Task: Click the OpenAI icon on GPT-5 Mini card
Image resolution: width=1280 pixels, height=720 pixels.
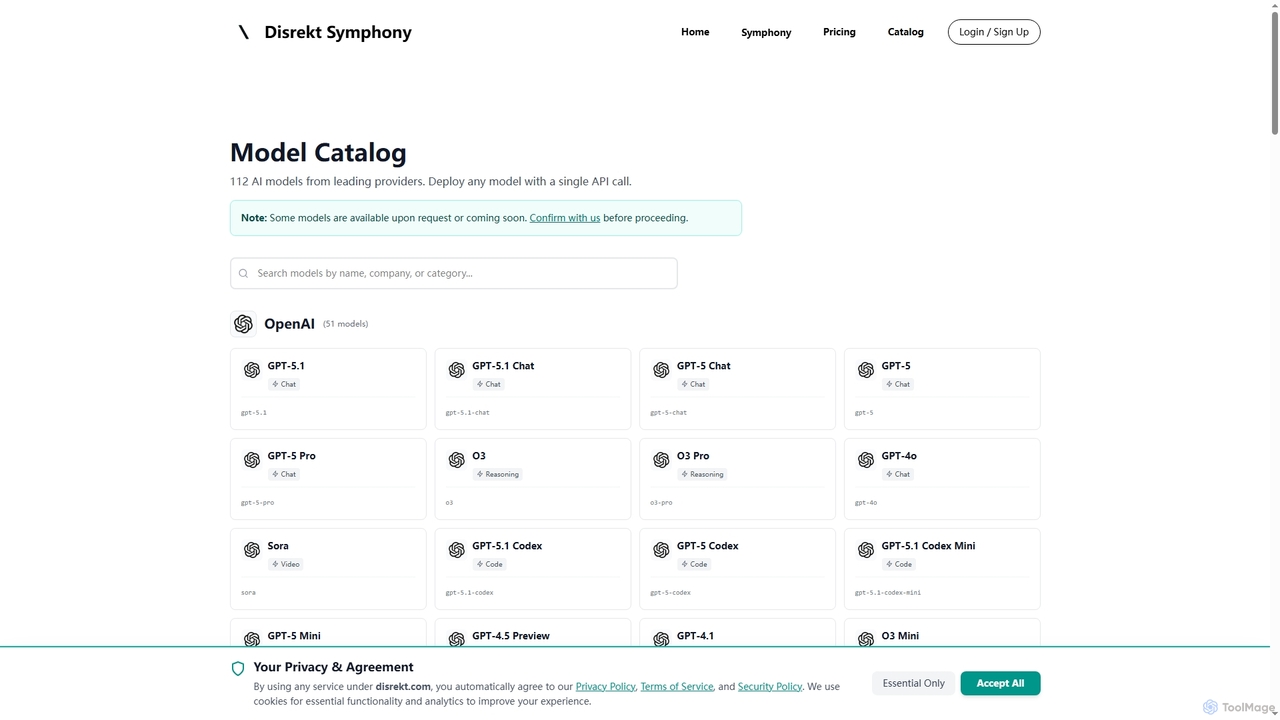Action: click(252, 639)
